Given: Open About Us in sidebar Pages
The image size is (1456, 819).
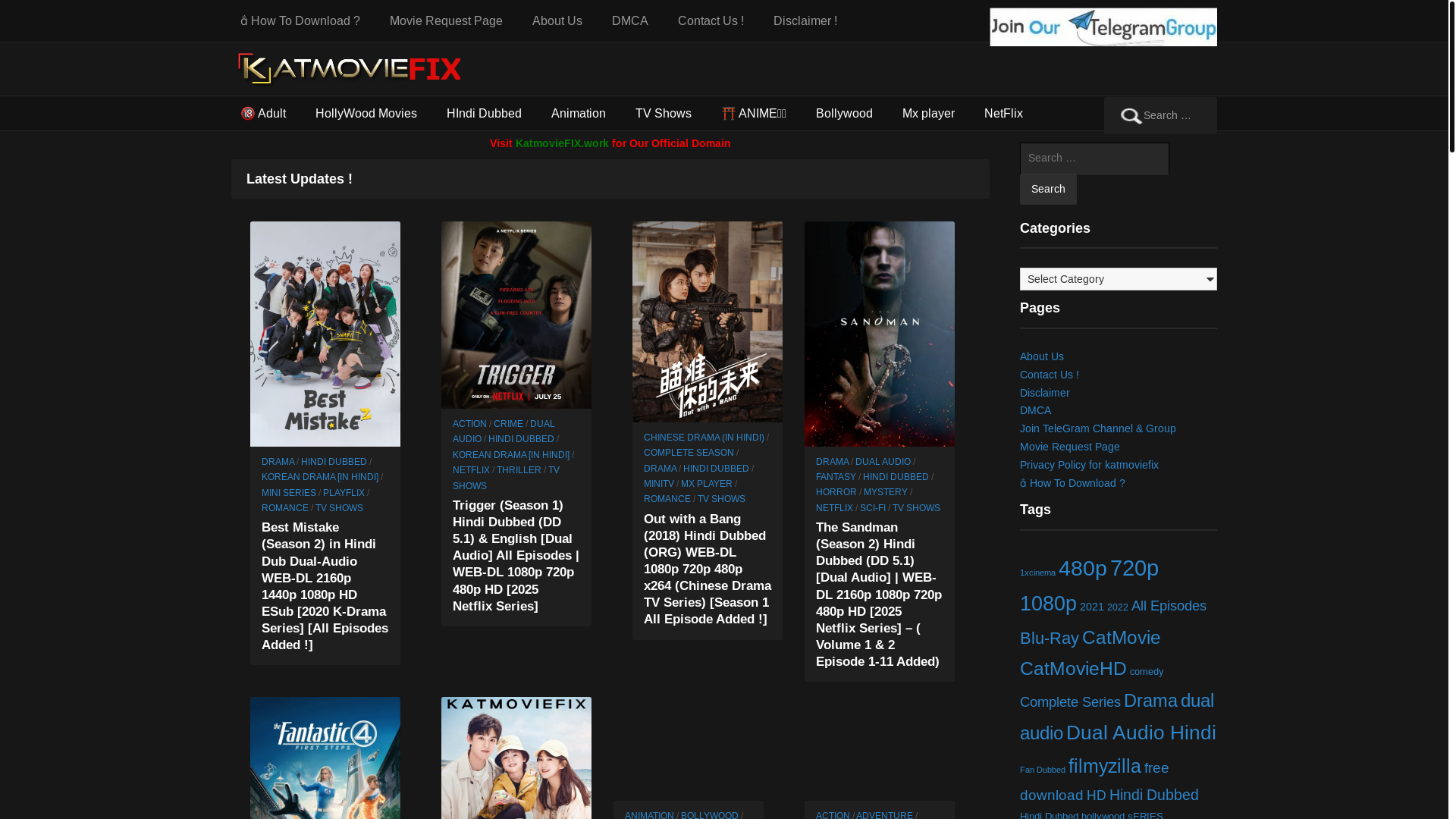Looking at the screenshot, I should [x=1041, y=356].
